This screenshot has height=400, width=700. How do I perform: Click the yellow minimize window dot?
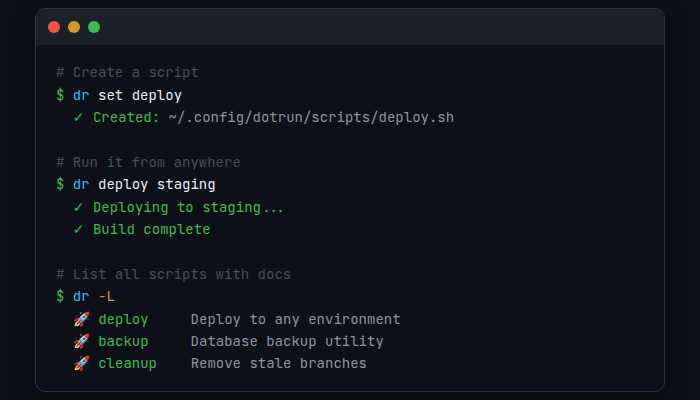tap(74, 27)
